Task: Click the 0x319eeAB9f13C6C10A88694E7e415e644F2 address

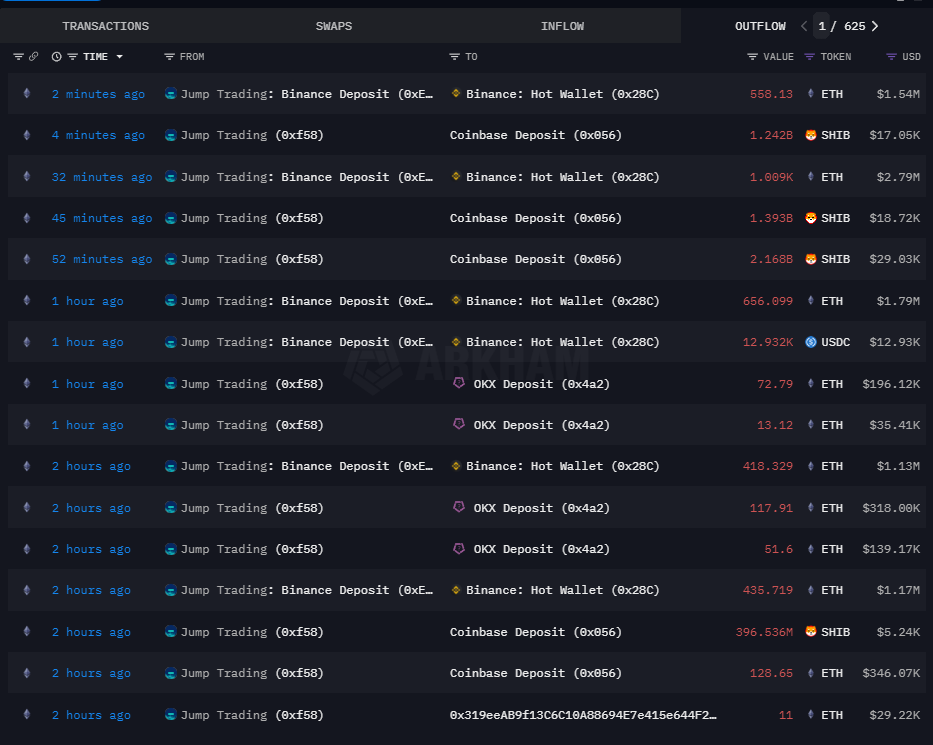Action: (583, 715)
